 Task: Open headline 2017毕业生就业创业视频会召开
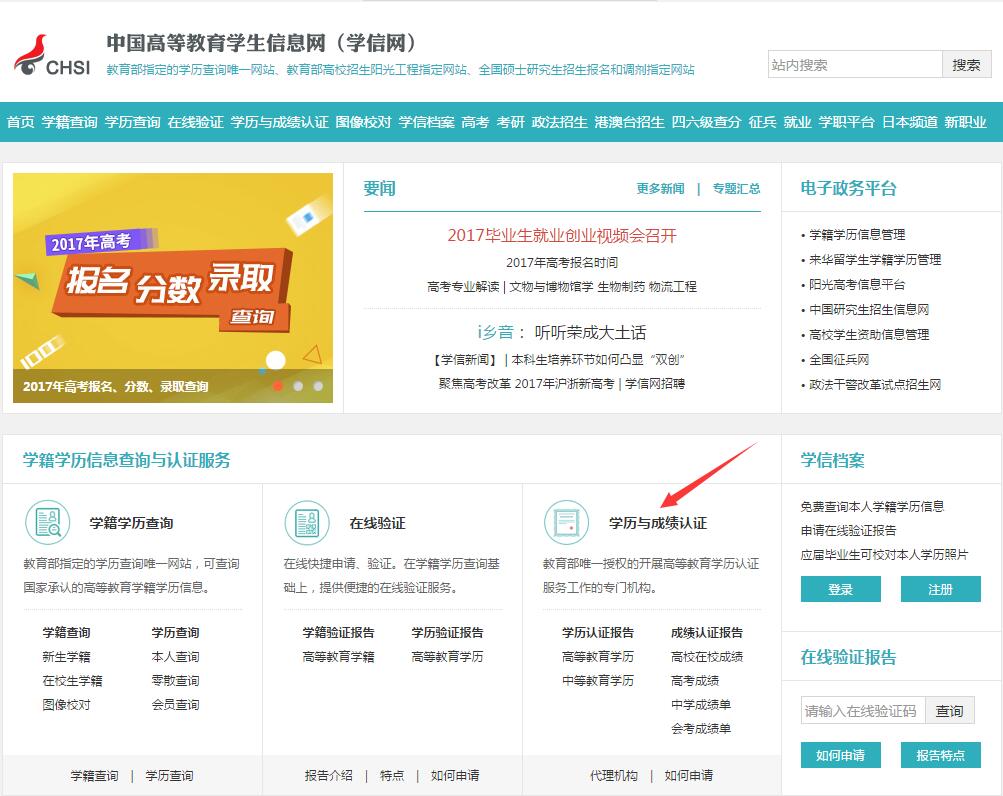(x=562, y=235)
